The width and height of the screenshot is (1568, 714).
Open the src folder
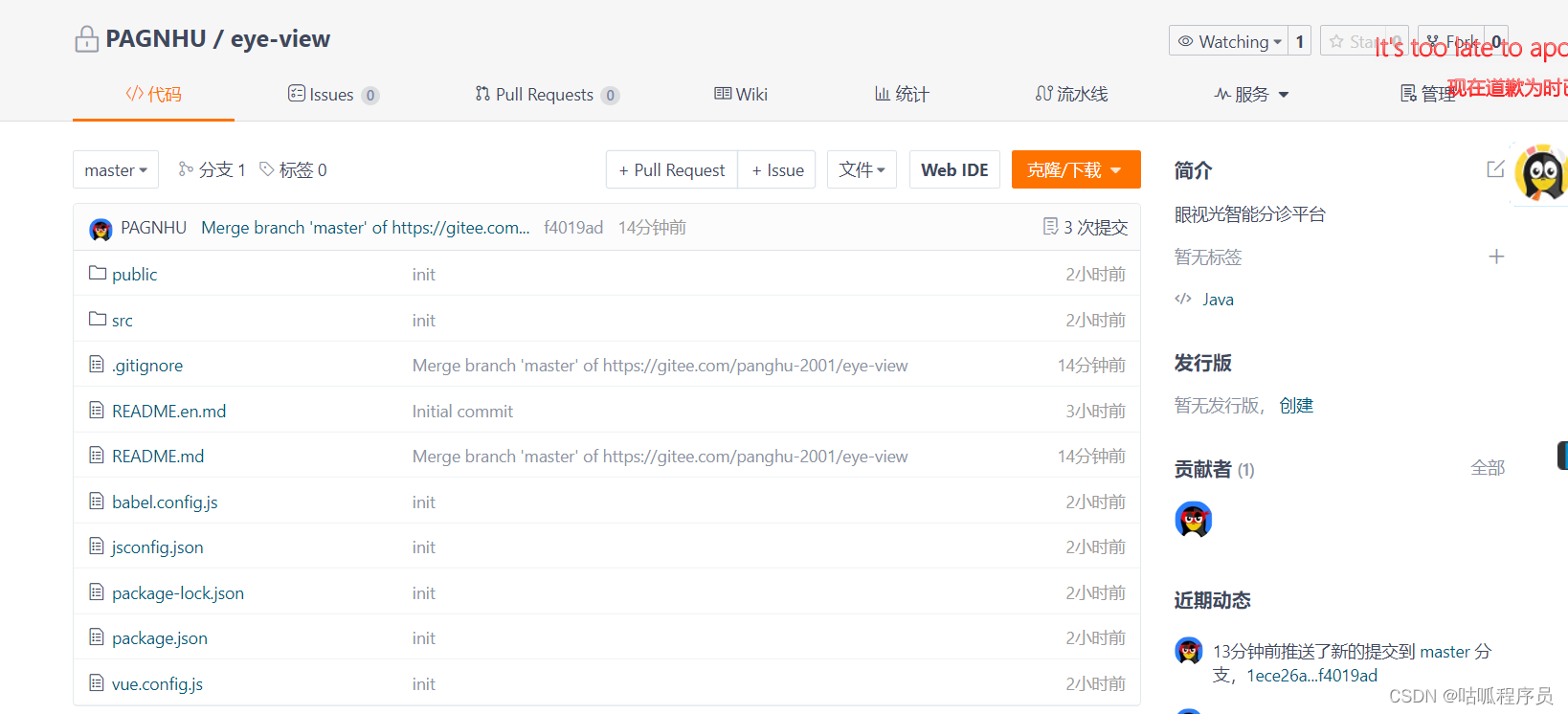pos(123,321)
